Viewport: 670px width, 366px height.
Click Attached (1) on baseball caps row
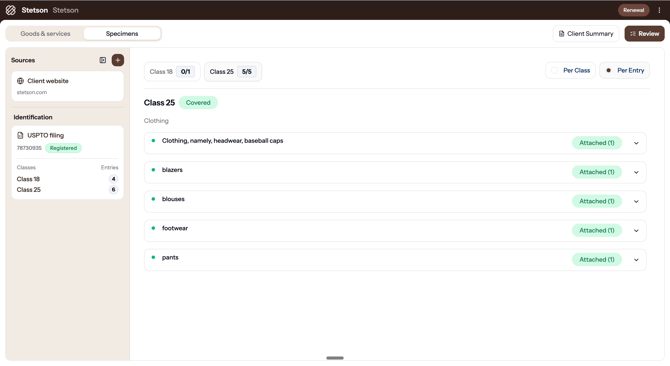coord(597,143)
